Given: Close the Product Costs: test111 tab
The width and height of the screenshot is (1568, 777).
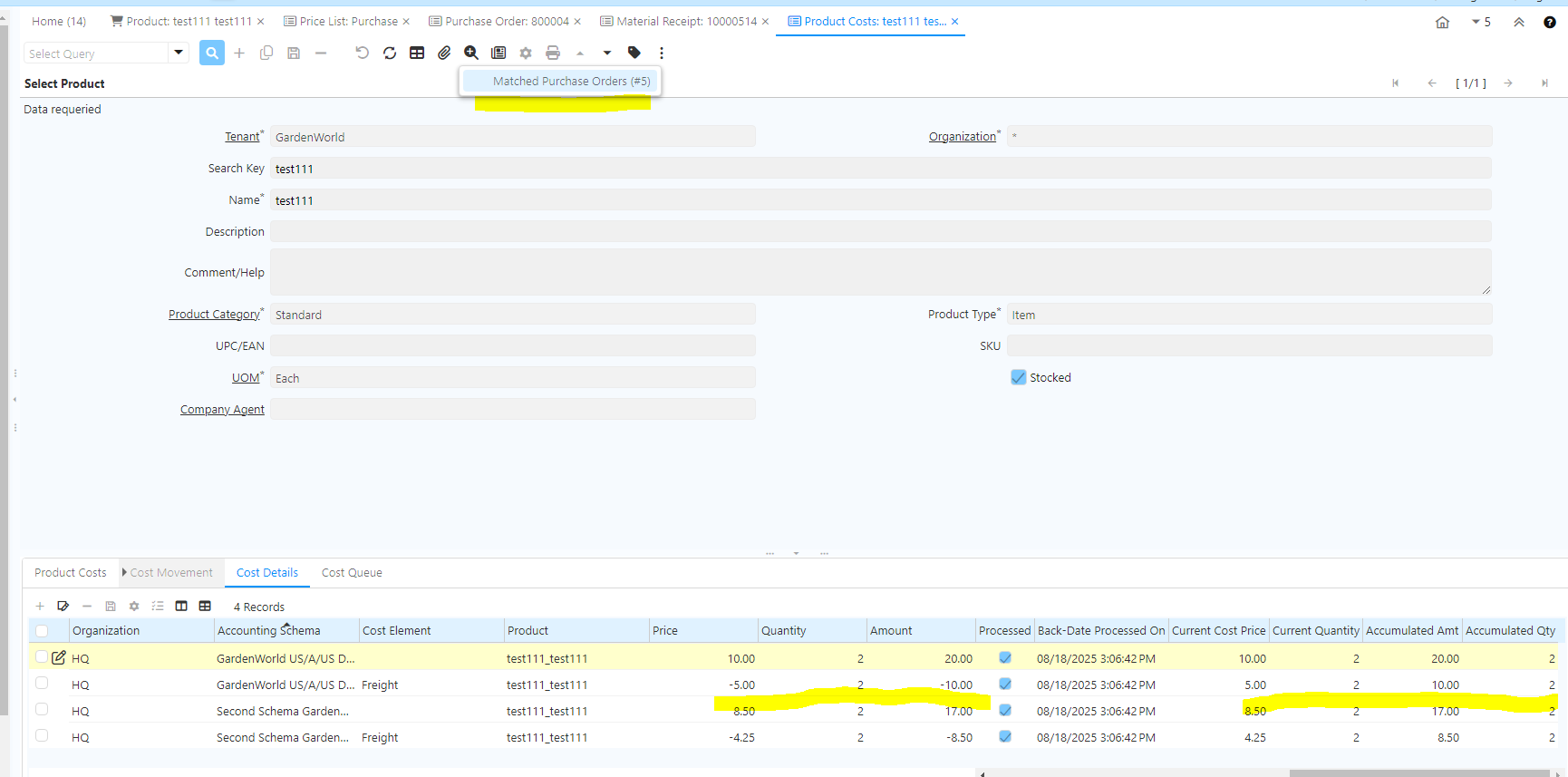Looking at the screenshot, I should click(954, 22).
